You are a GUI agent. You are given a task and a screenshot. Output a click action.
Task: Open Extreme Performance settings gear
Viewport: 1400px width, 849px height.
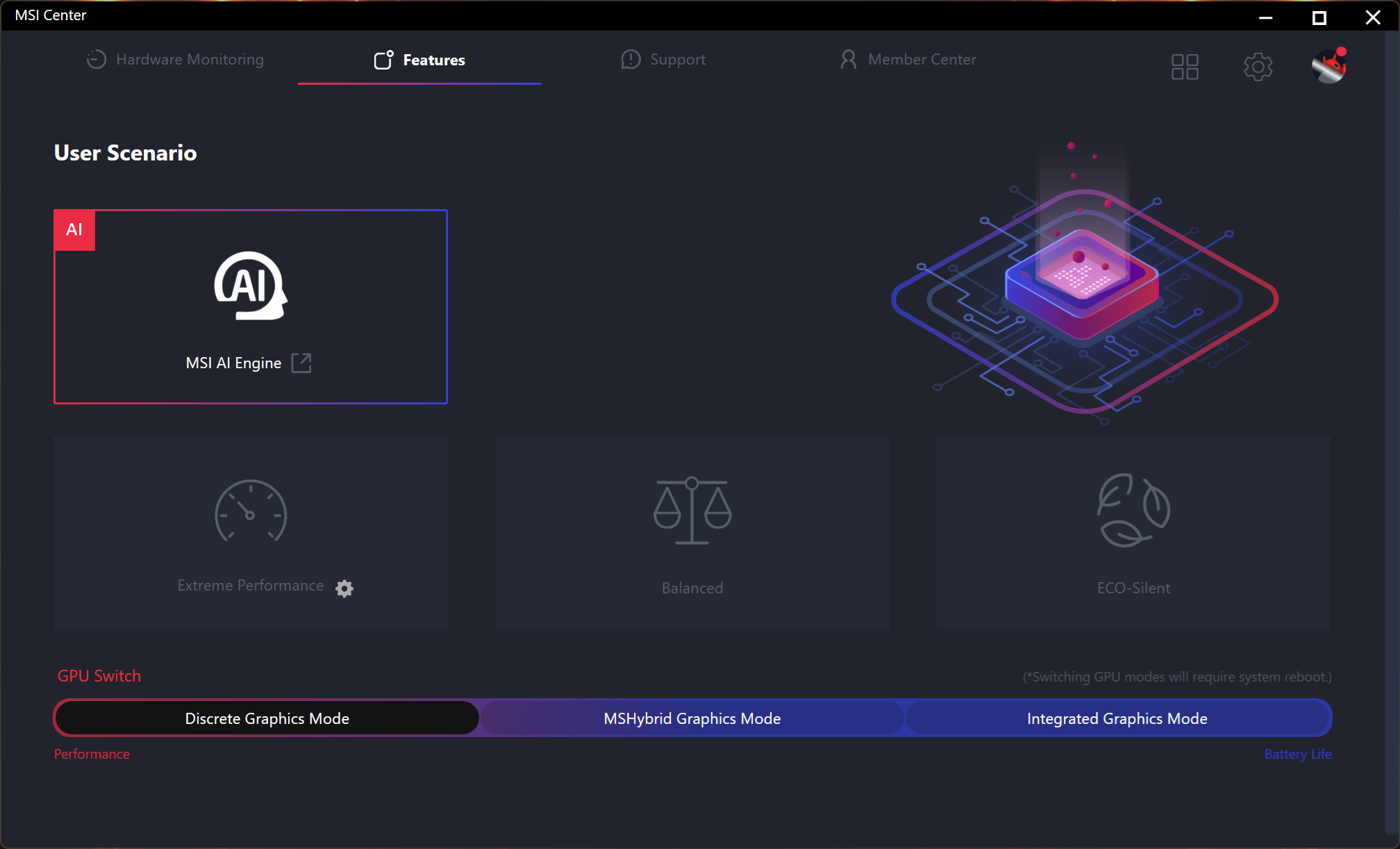coord(344,588)
